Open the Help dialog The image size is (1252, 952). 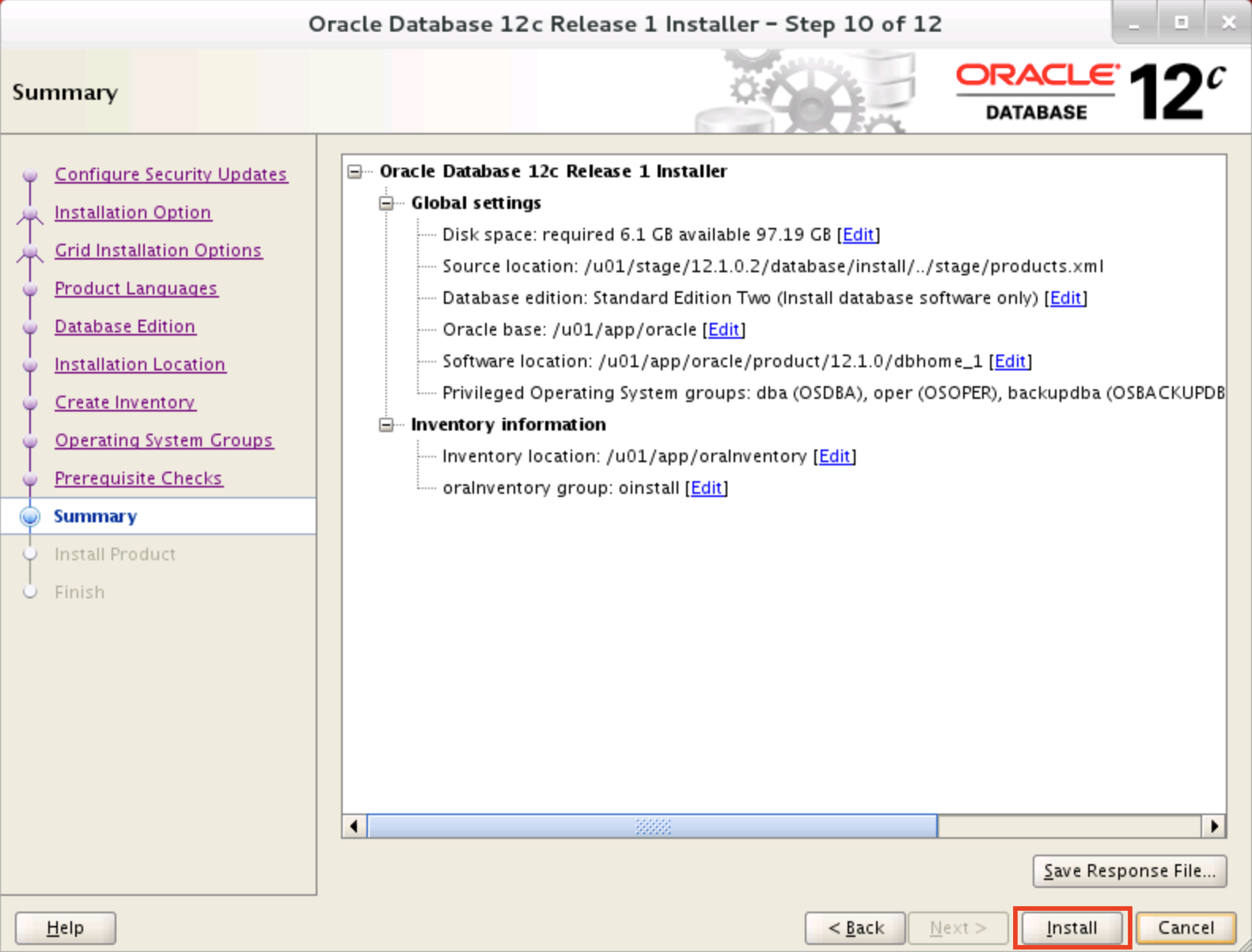click(66, 927)
